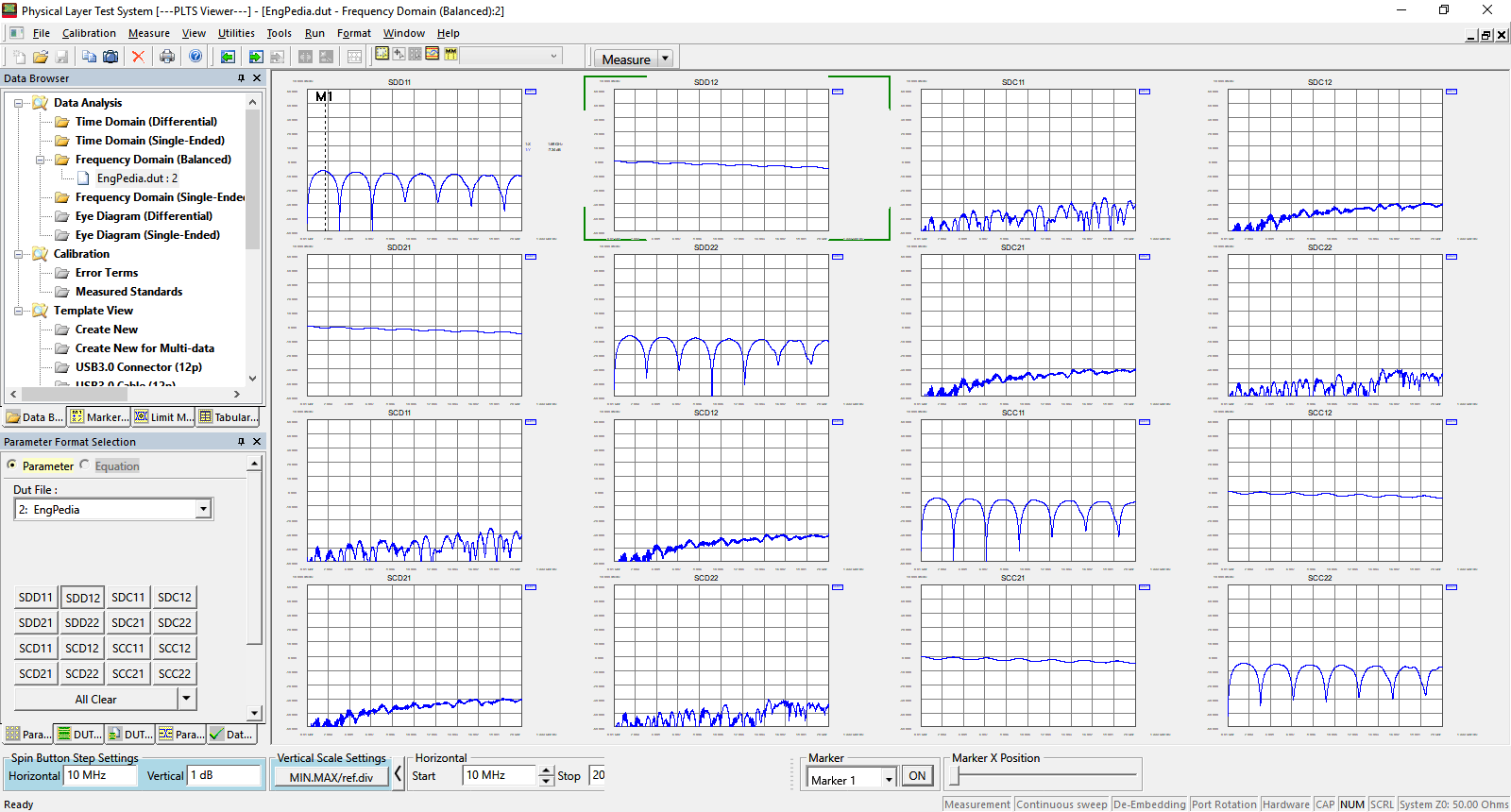Click the Vertical 1 dB field
1511x812 pixels.
coord(224,775)
